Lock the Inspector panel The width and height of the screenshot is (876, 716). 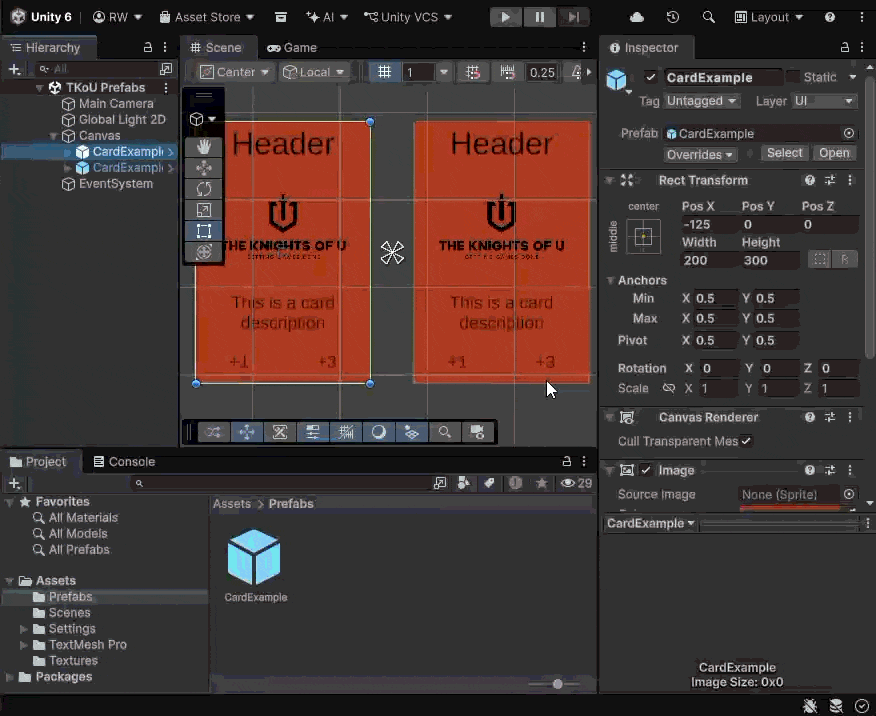click(845, 47)
